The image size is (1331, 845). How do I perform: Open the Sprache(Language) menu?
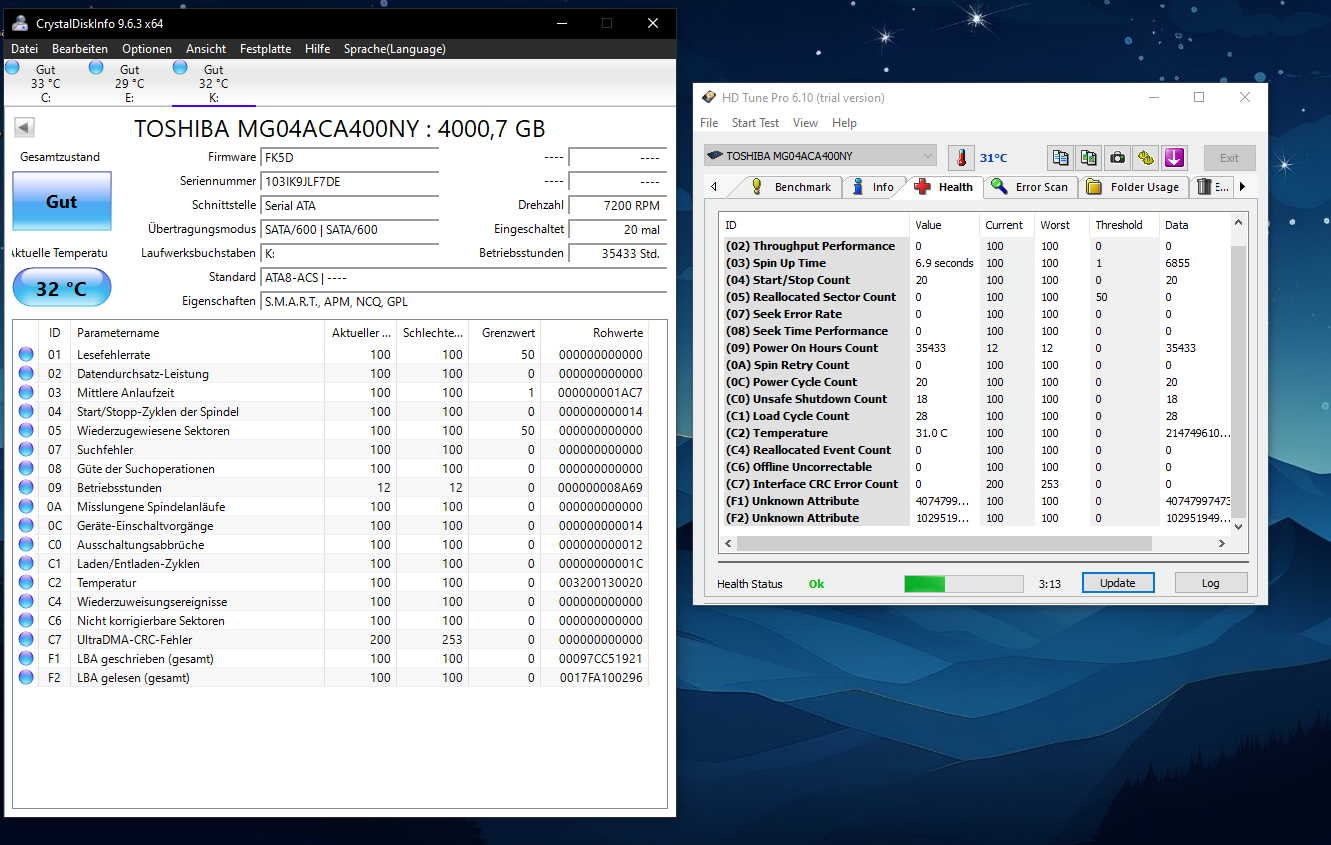(395, 48)
